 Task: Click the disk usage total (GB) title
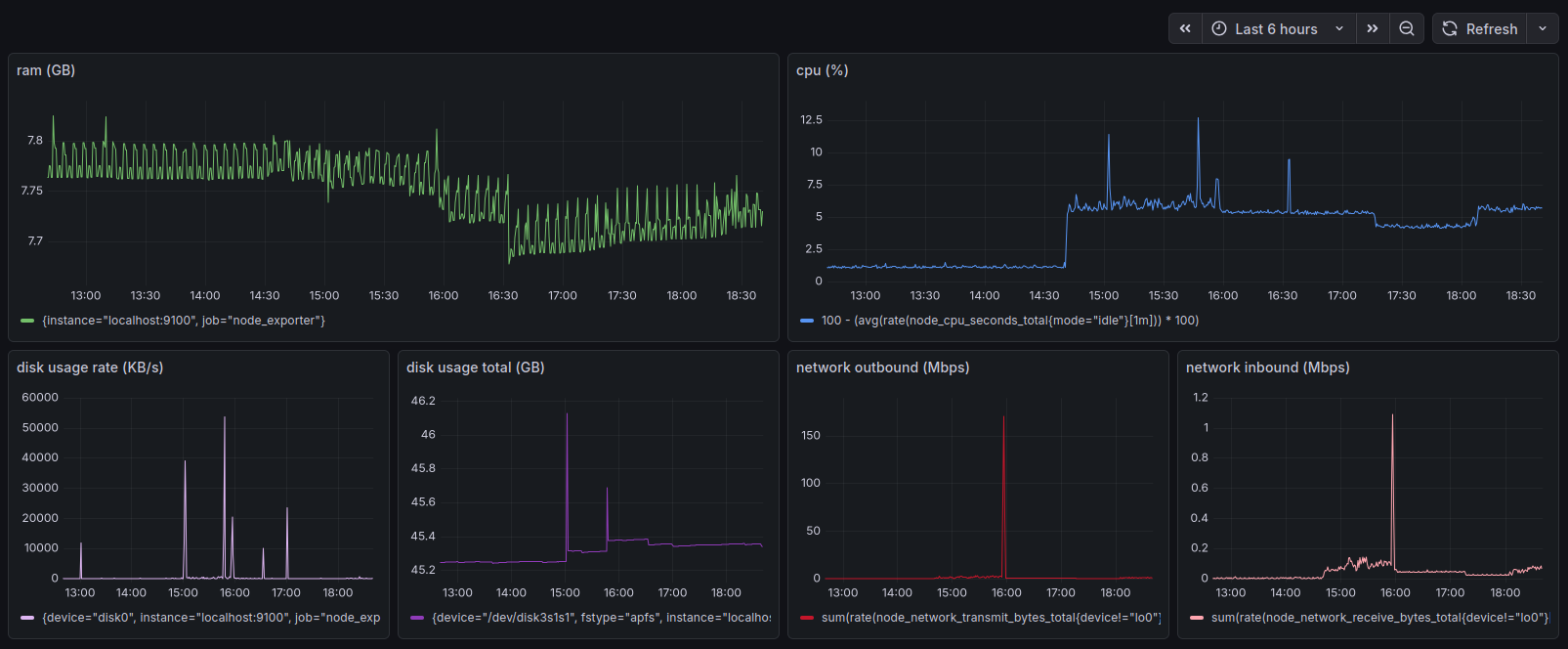[x=476, y=368]
